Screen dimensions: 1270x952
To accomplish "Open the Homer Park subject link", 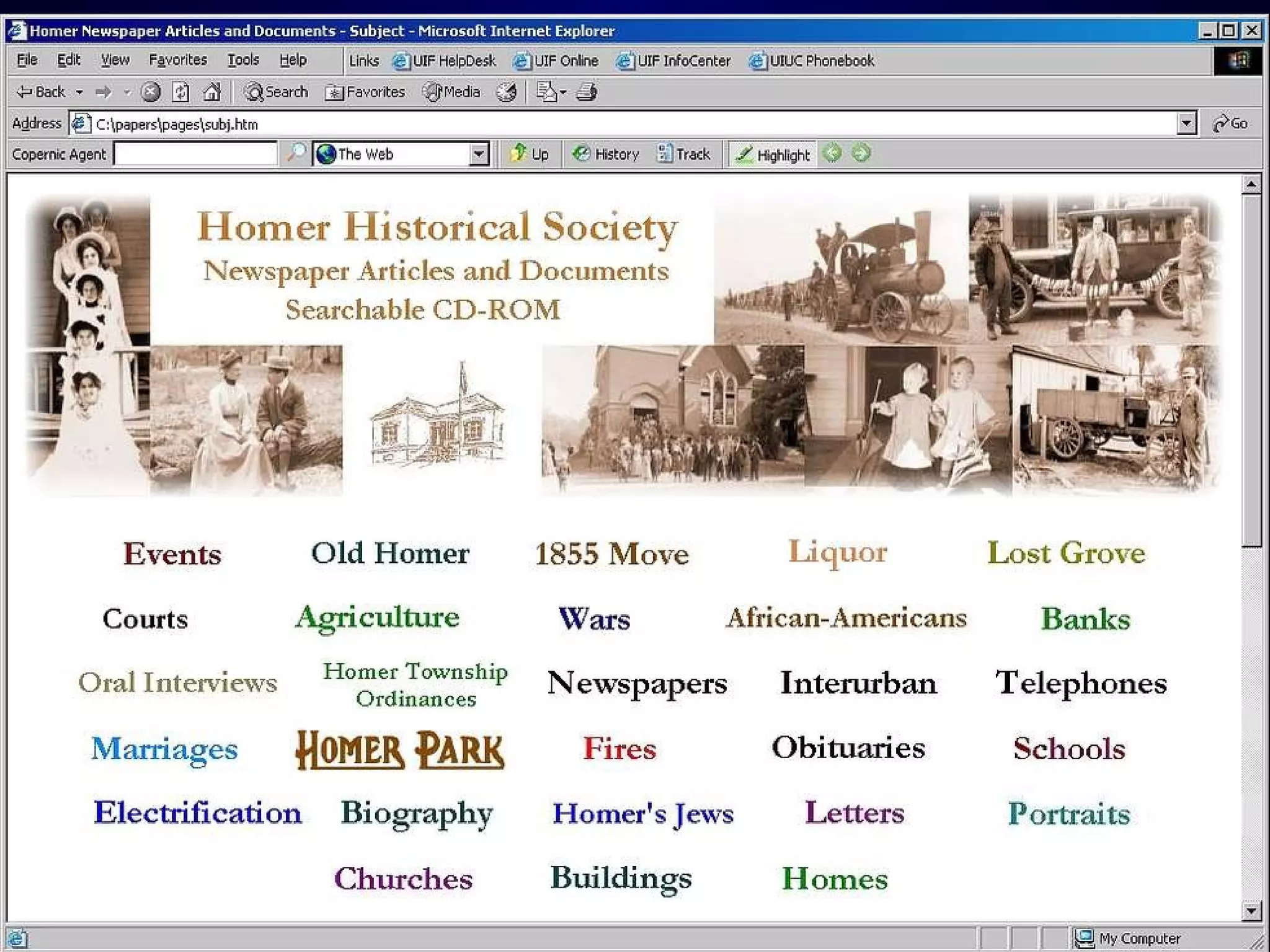I will coord(400,750).
